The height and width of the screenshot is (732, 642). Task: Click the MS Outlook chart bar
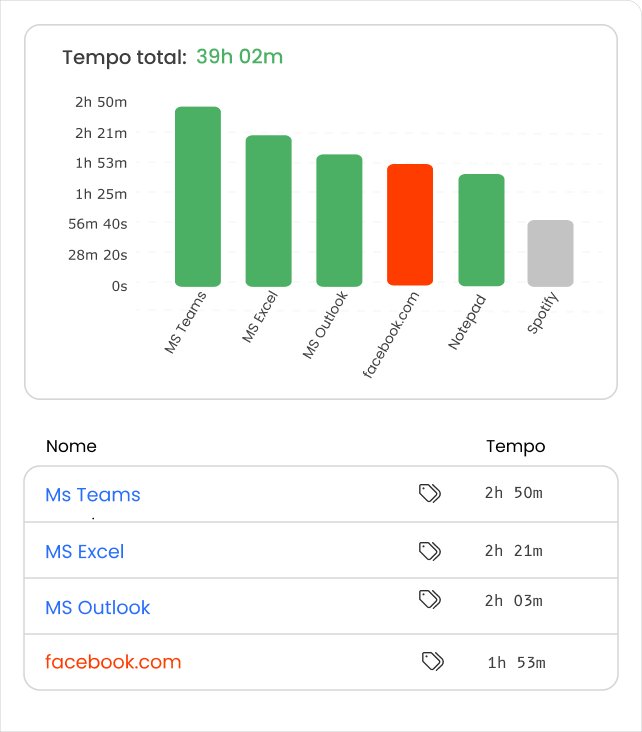[339, 221]
